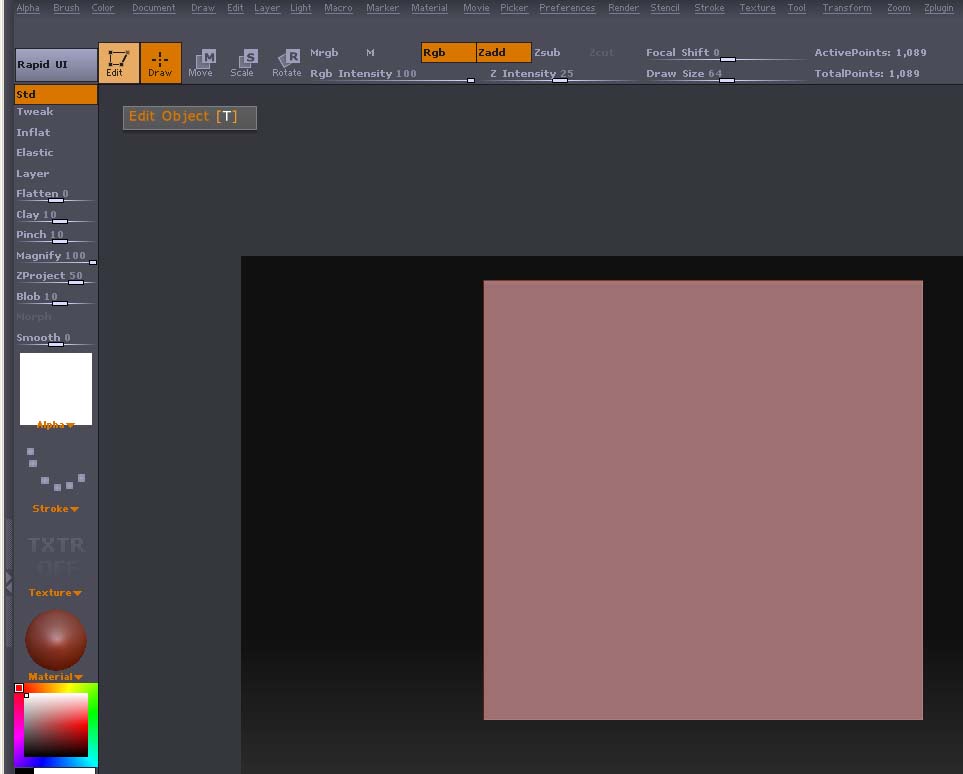Screen dimensions: 963x774
Task: Click the ZProject brush slider
Action: [x=55, y=277]
